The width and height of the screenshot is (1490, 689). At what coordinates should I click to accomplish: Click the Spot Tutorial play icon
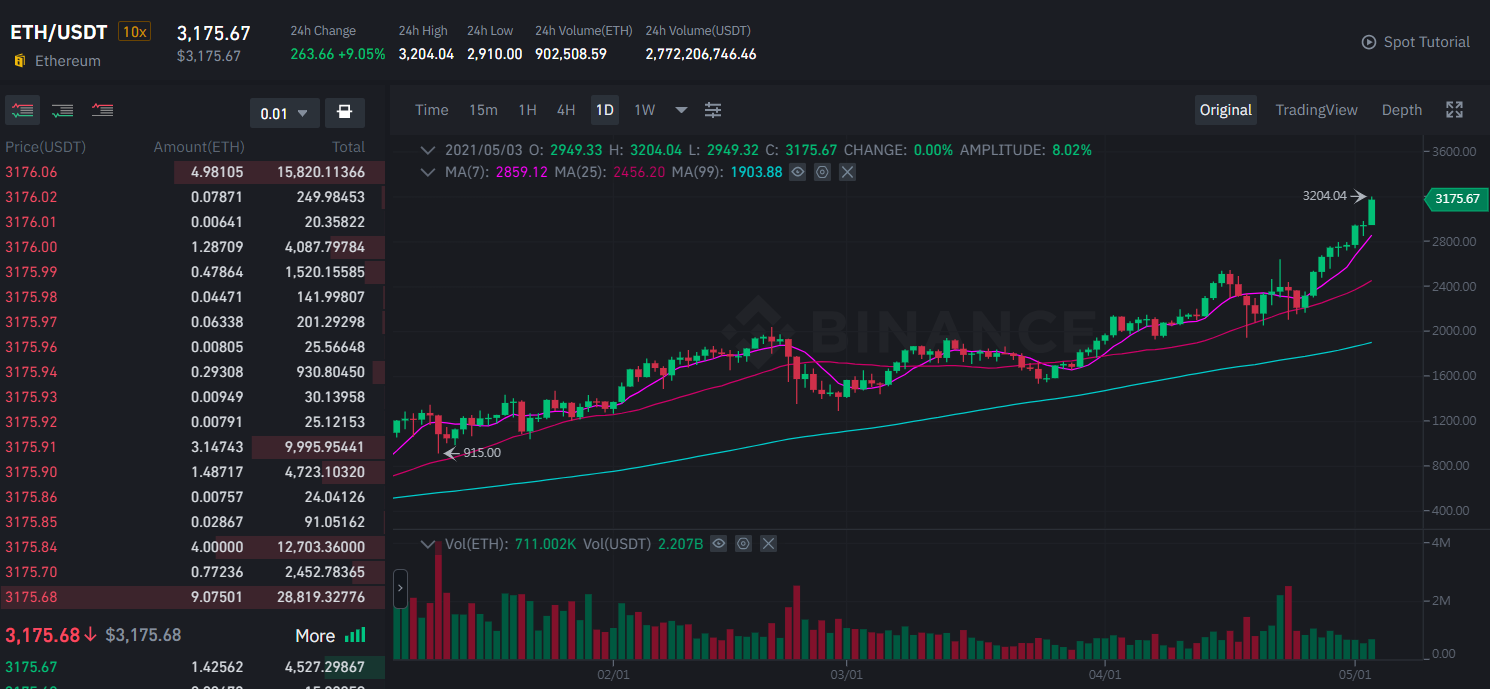[1369, 42]
